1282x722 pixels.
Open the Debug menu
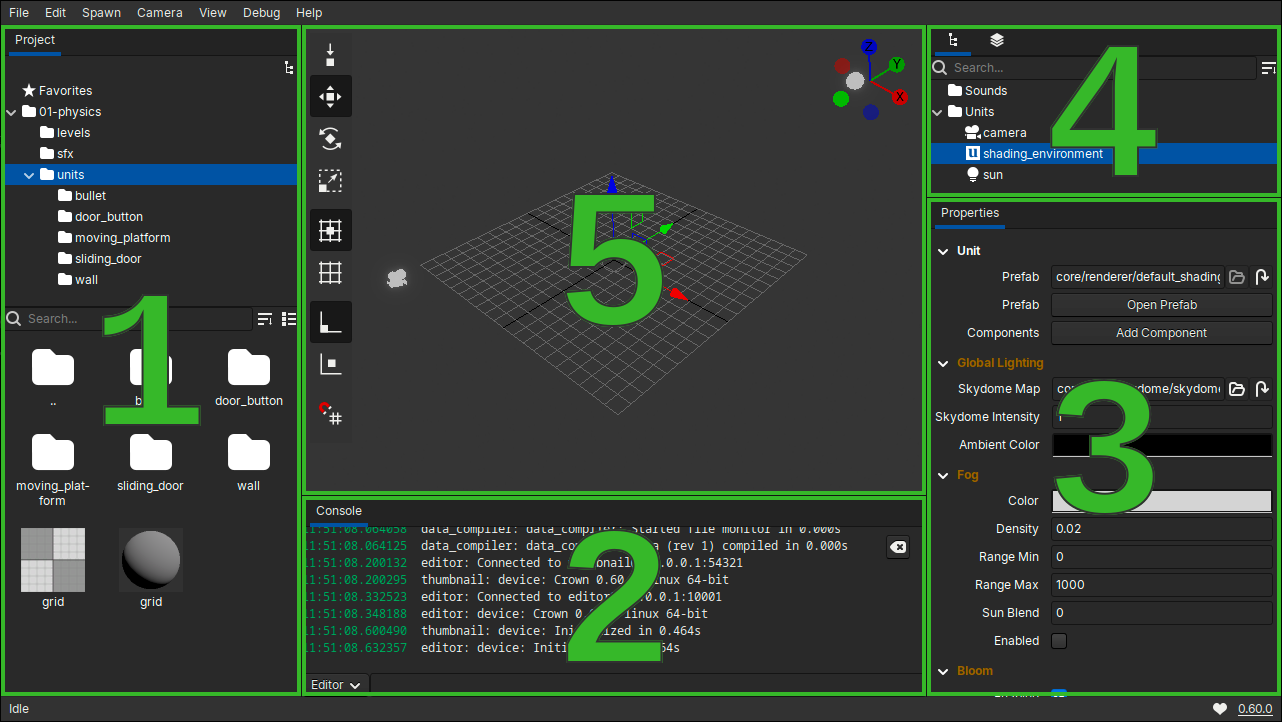click(261, 12)
